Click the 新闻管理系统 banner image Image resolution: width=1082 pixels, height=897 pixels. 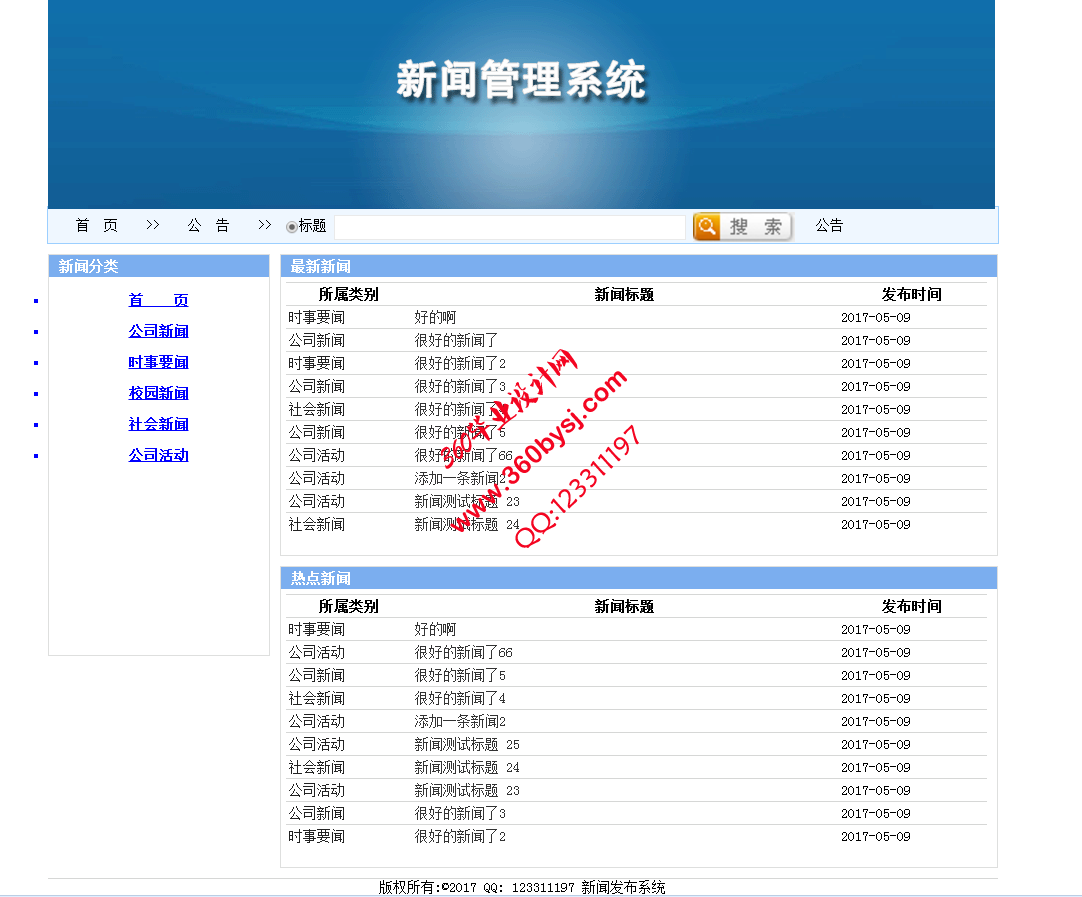[x=521, y=104]
